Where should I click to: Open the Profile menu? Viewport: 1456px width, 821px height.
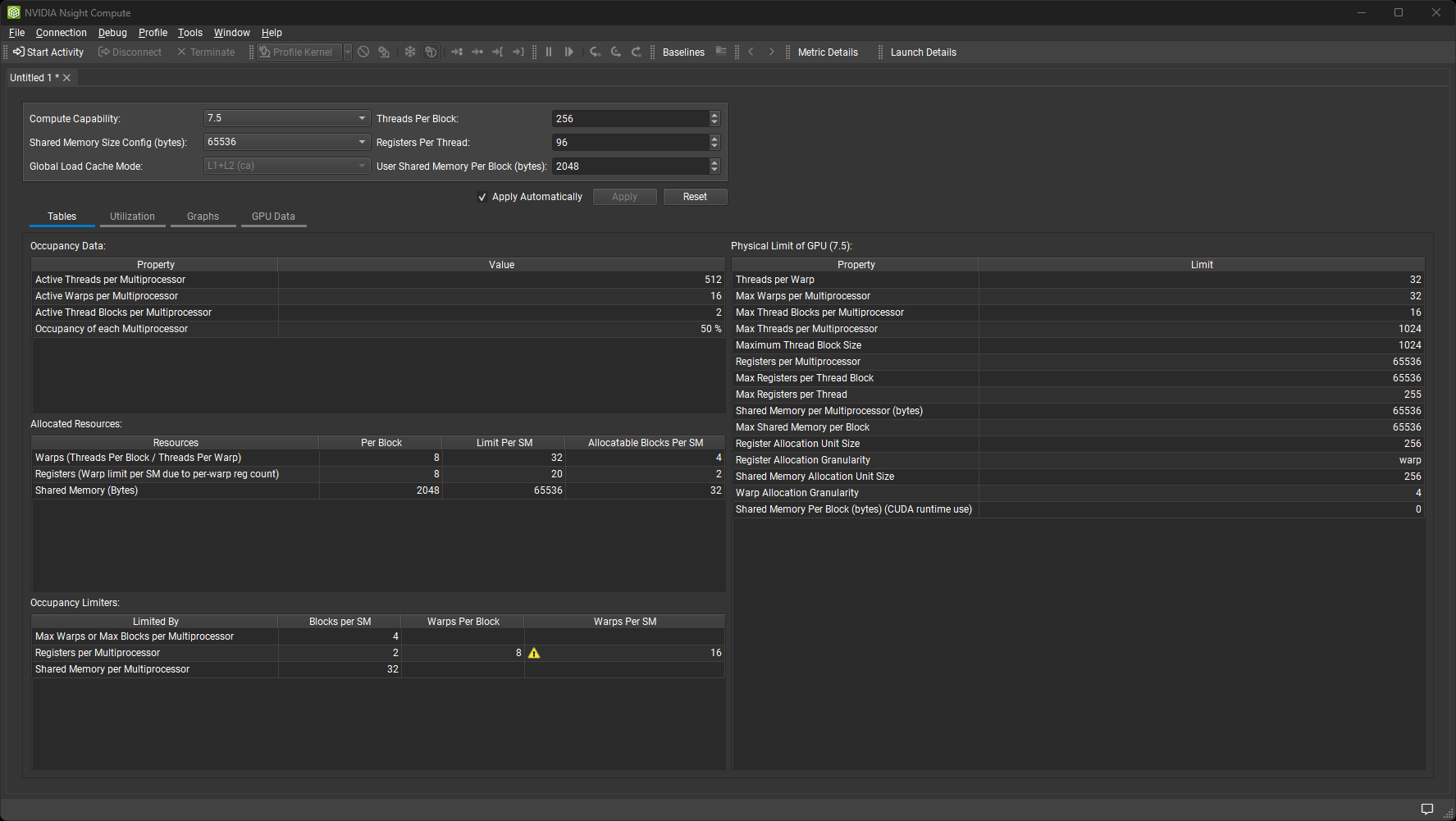click(x=153, y=33)
